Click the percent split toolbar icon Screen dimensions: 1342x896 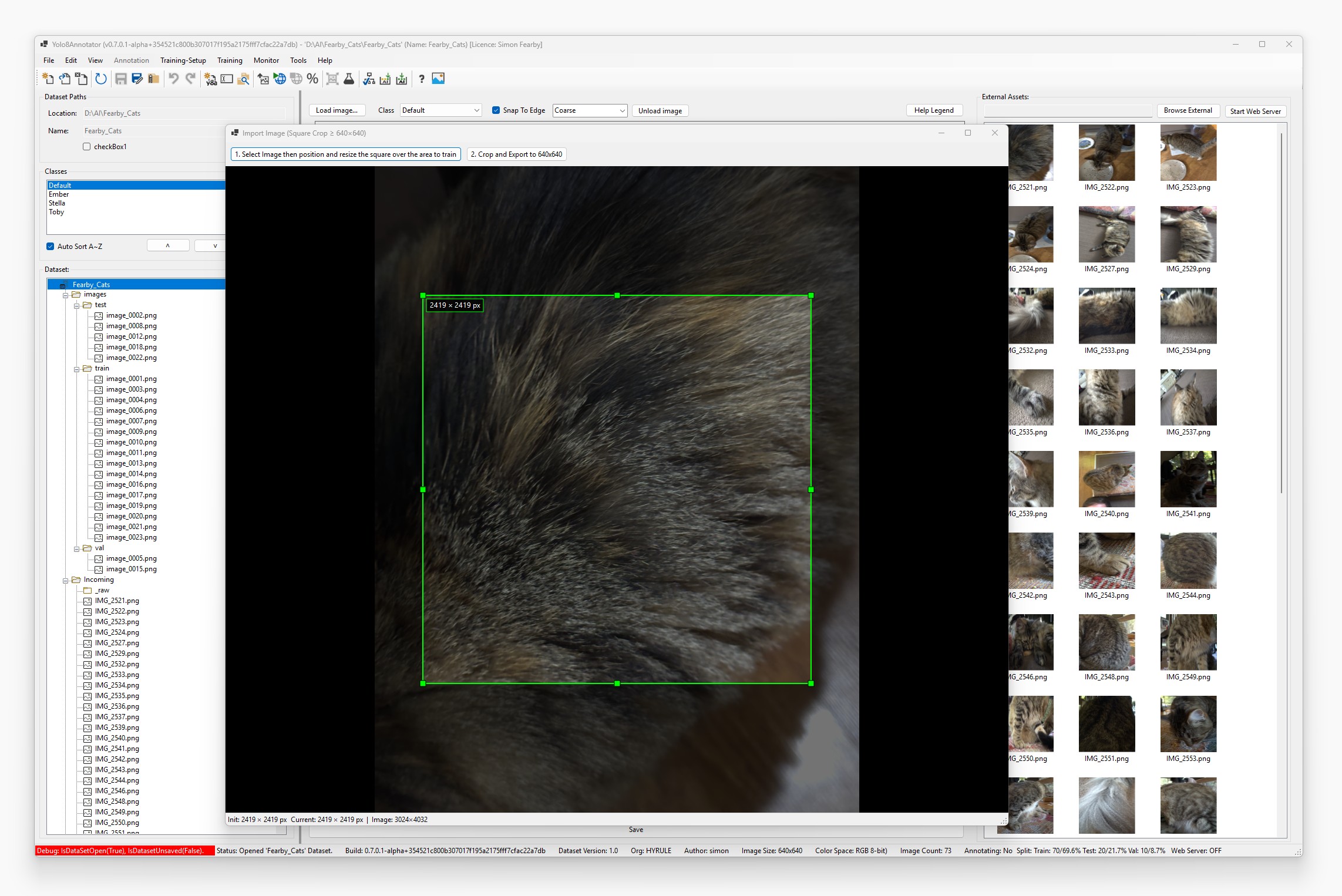point(312,79)
